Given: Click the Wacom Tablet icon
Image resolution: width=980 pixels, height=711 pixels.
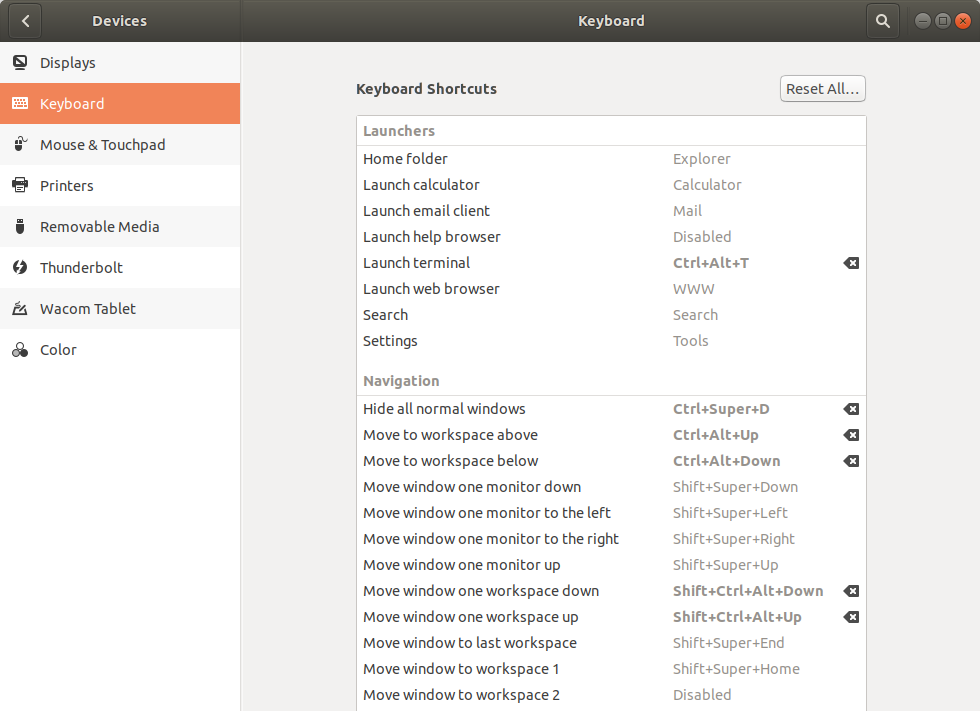Looking at the screenshot, I should click(20, 309).
